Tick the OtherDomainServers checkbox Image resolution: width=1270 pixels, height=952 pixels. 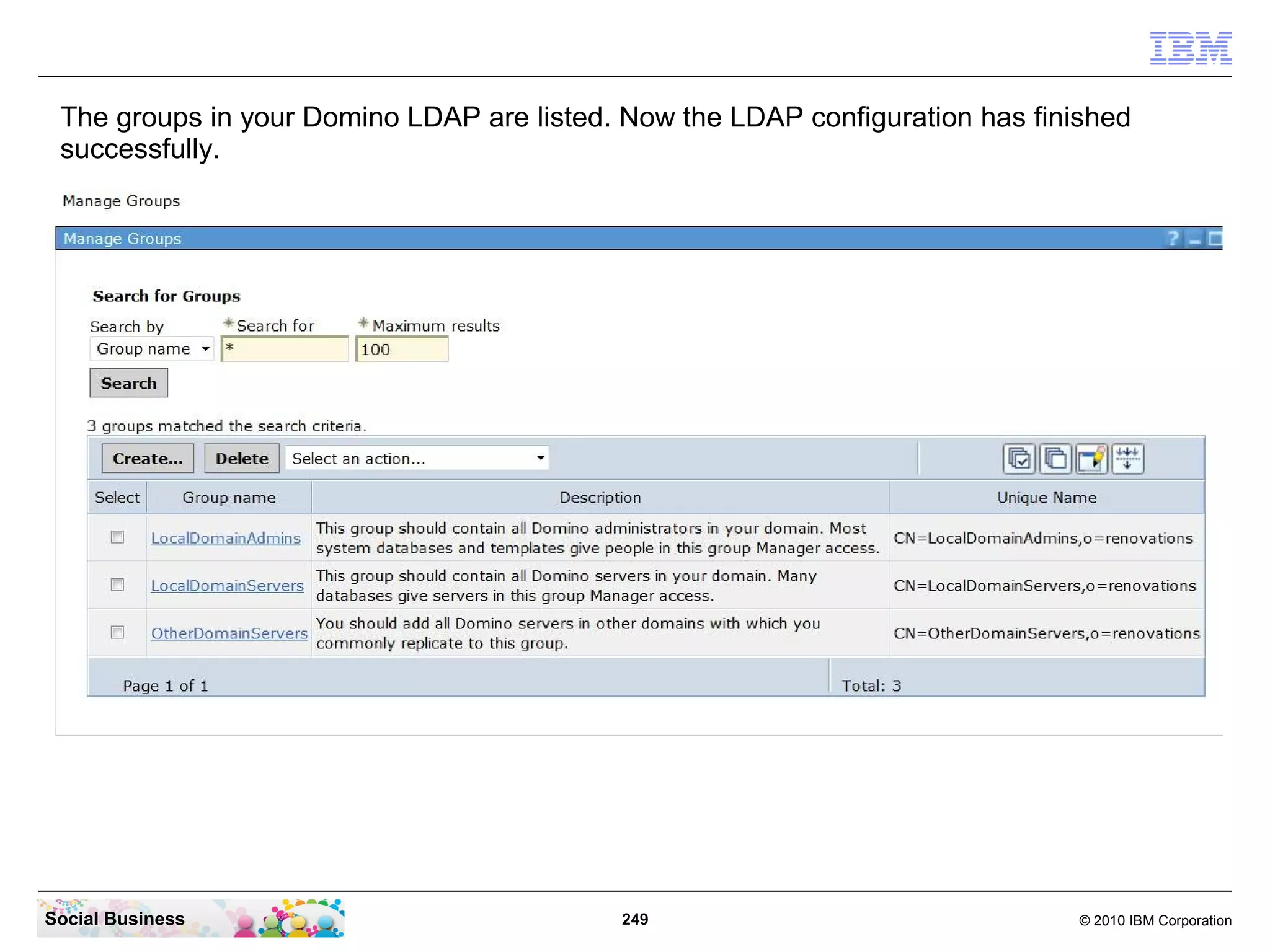pos(117,632)
